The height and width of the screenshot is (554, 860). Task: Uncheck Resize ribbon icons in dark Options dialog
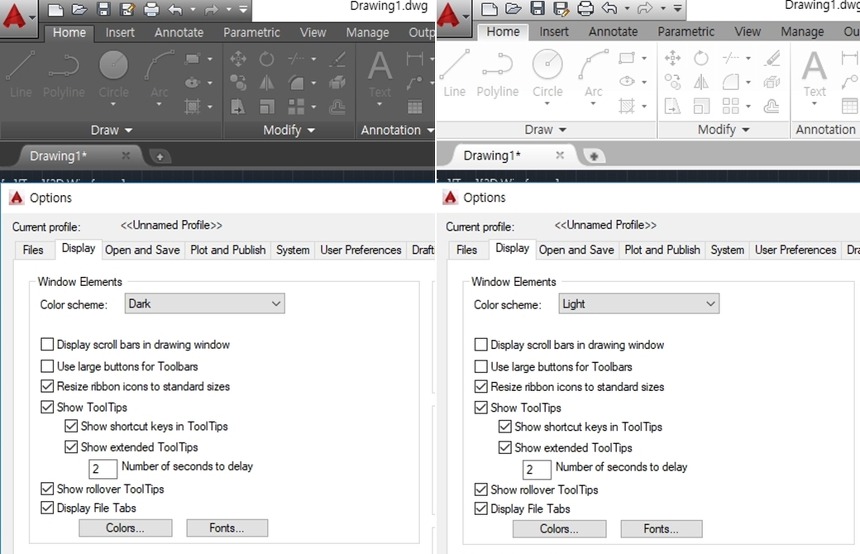47,386
